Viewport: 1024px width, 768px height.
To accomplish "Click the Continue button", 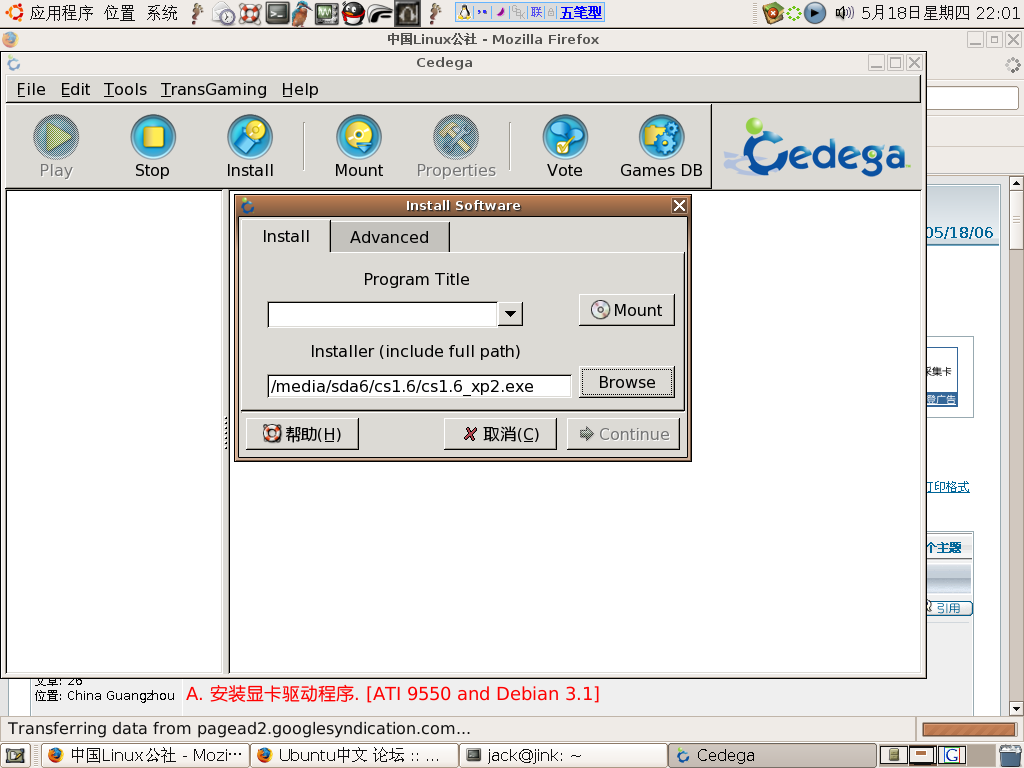I will click(624, 434).
